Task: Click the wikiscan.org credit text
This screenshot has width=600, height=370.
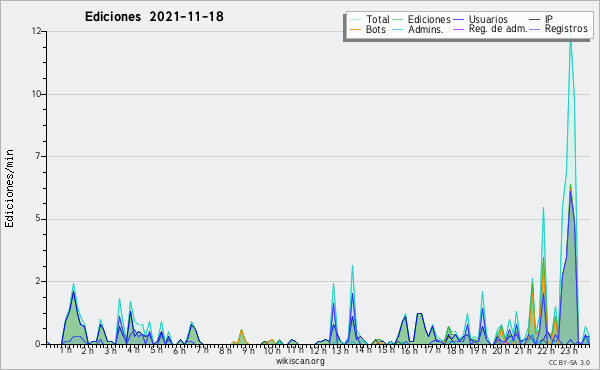Action: pyautogui.click(x=300, y=361)
